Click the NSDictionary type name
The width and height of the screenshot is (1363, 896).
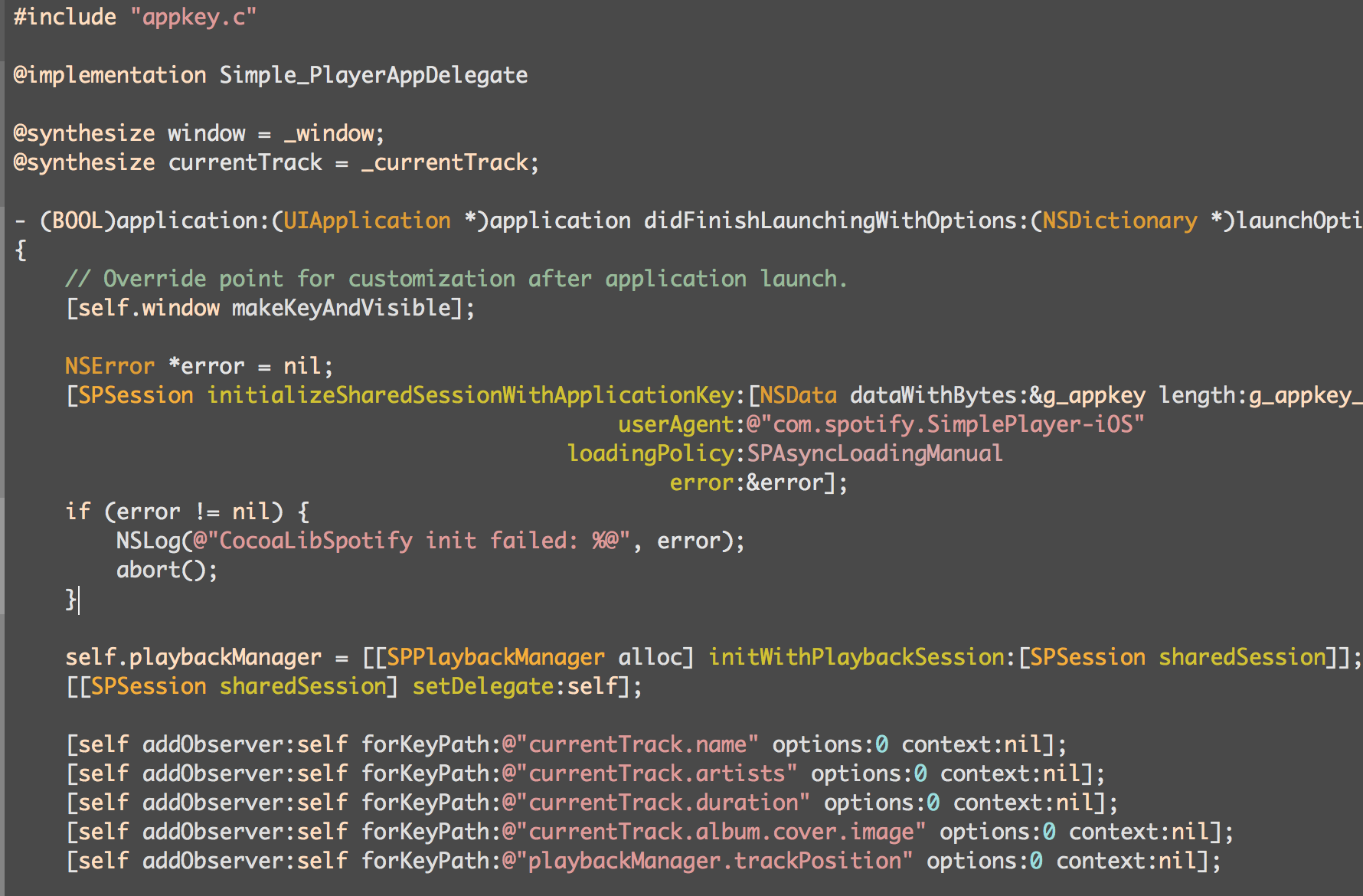(x=1119, y=221)
